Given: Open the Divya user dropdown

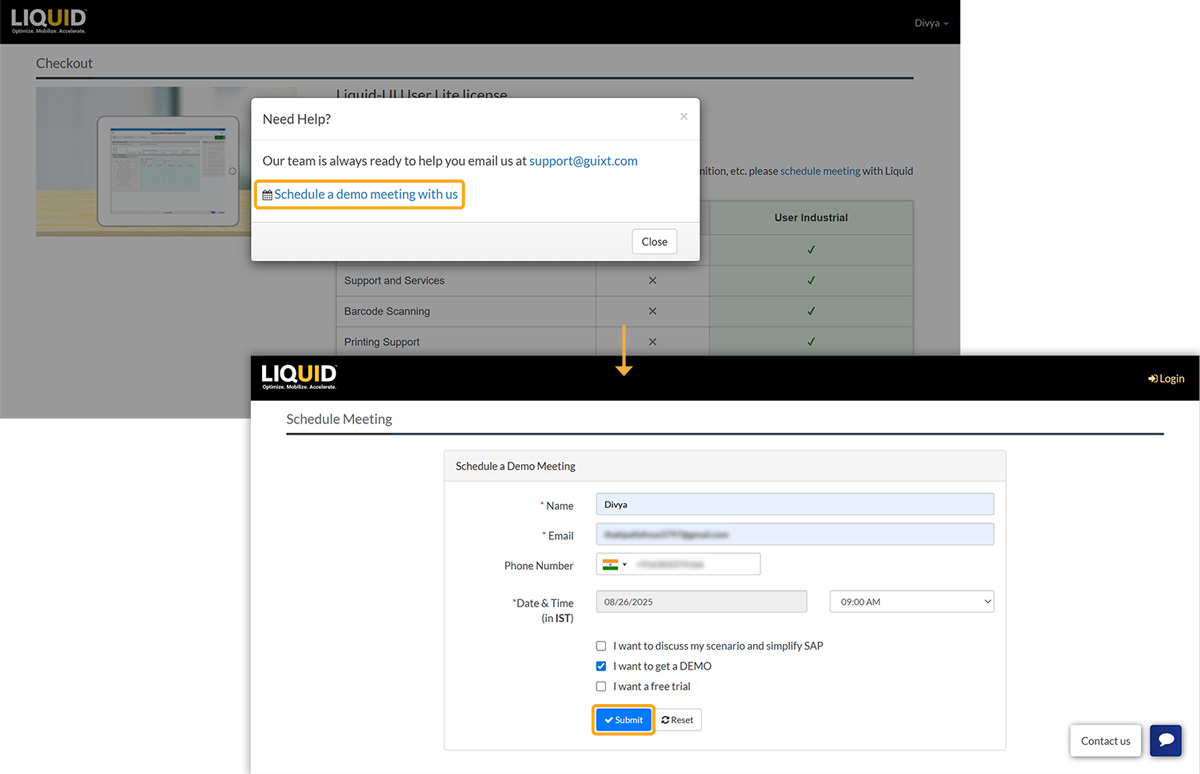Looking at the screenshot, I should pos(932,23).
